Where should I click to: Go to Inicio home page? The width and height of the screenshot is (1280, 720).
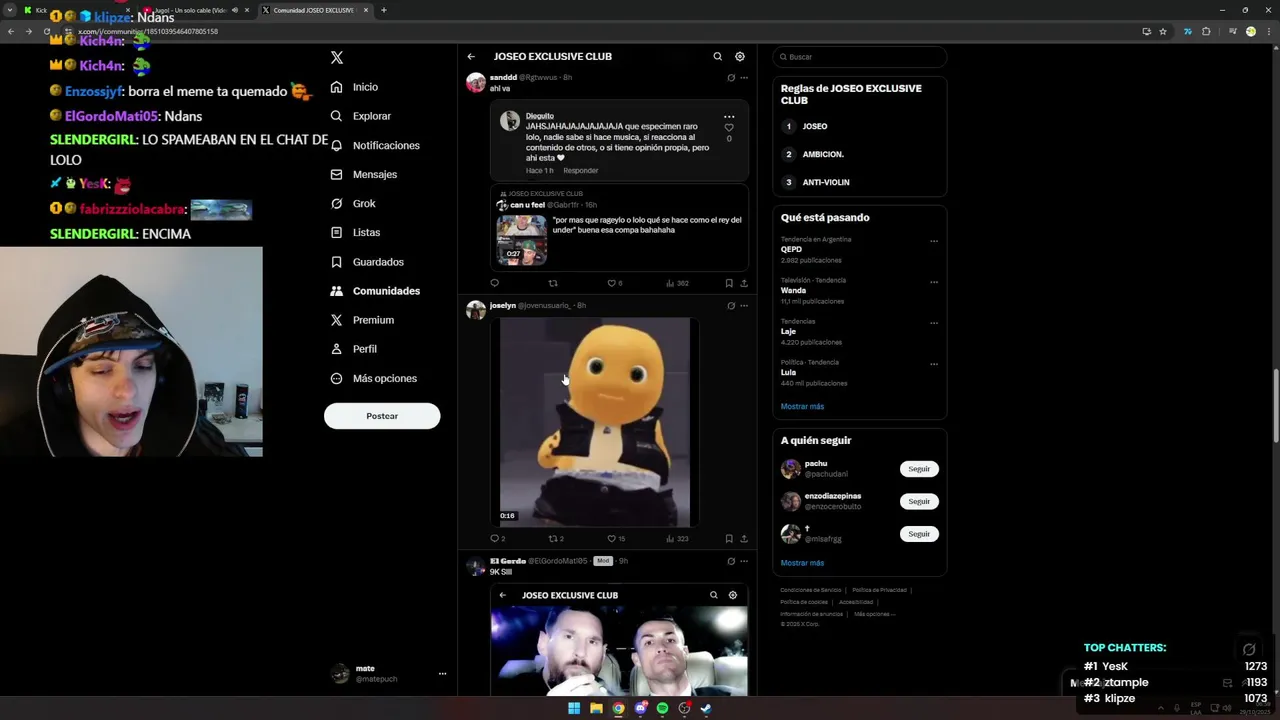[355, 87]
